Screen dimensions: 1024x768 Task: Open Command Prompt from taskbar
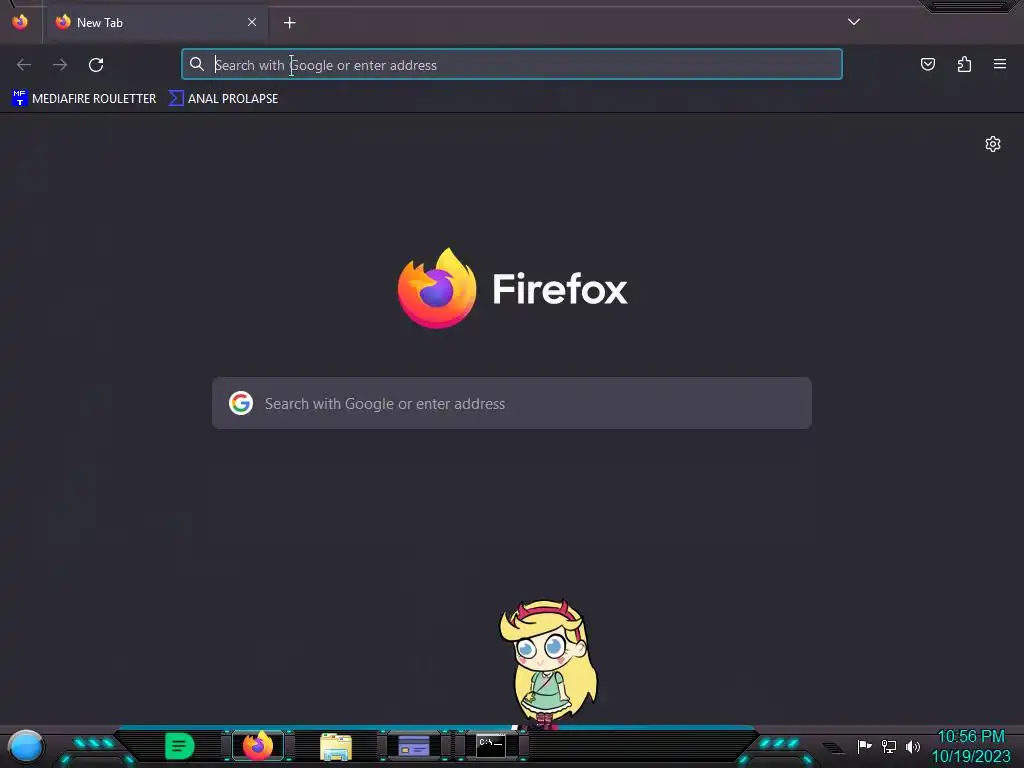(x=490, y=745)
